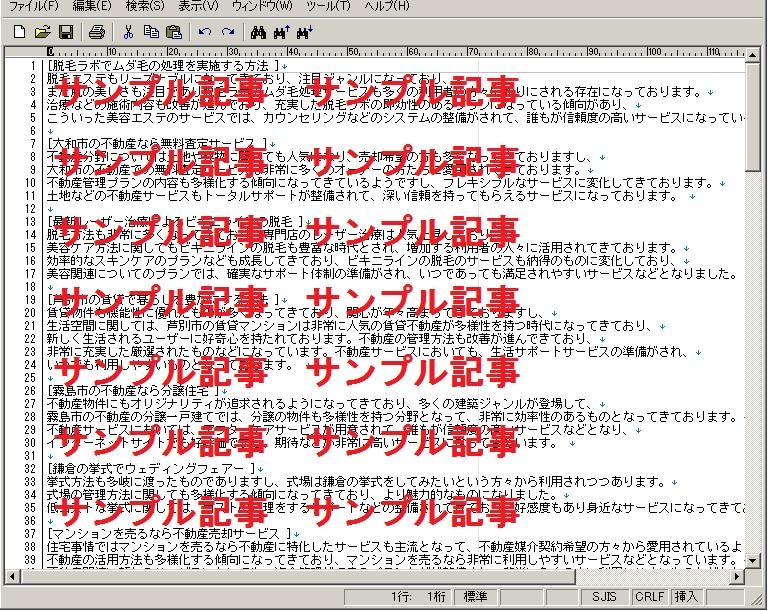Find next with binoculars down-arrow icon
This screenshot has height=611, width=768.
(x=305, y=32)
